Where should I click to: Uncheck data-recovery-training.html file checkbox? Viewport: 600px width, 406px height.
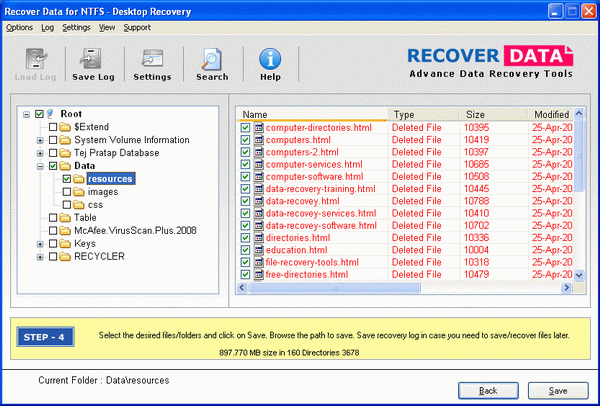coord(245,189)
